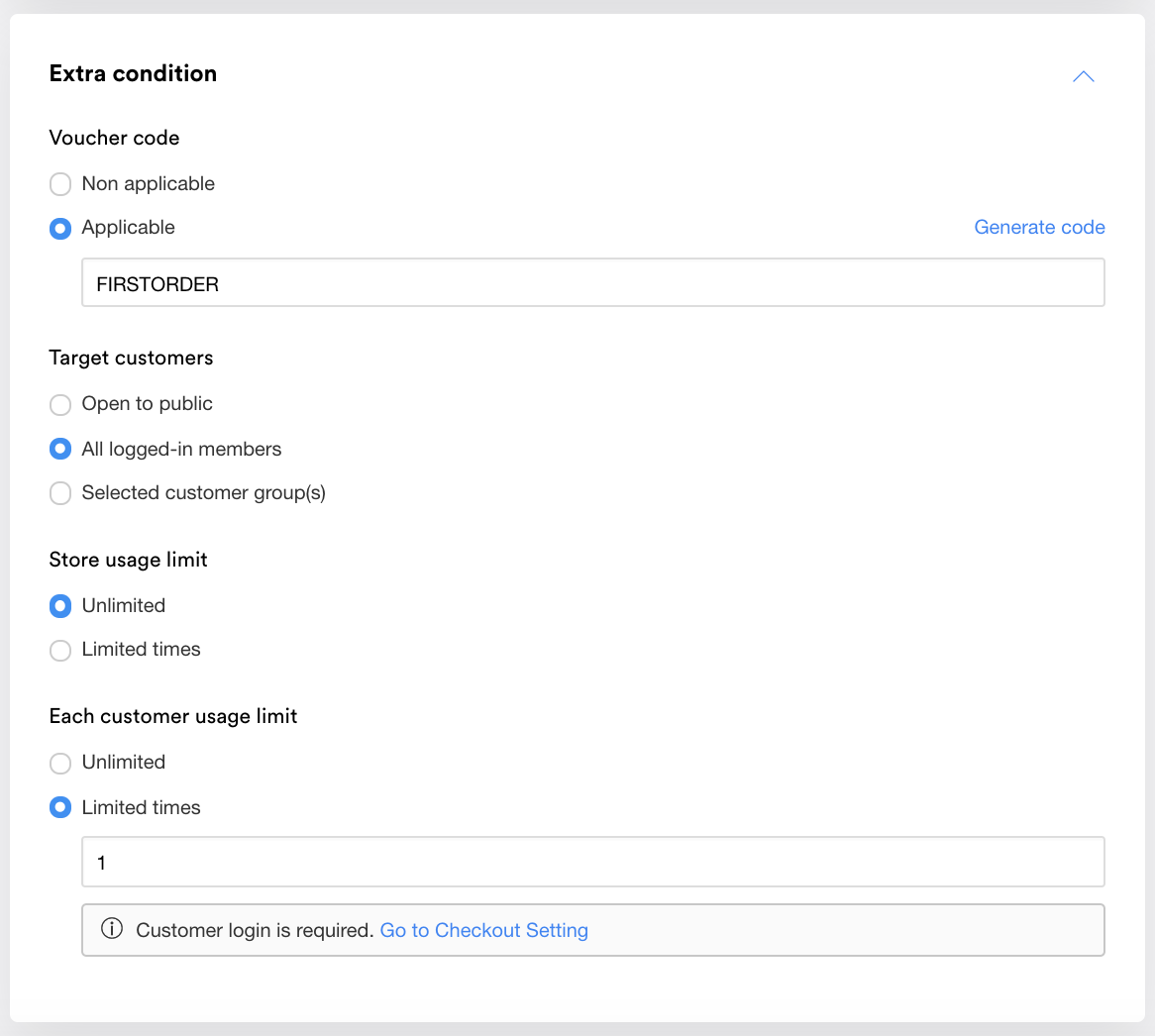This screenshot has width=1155, height=1036.
Task: Choose Open to public target customers
Action: pos(60,404)
